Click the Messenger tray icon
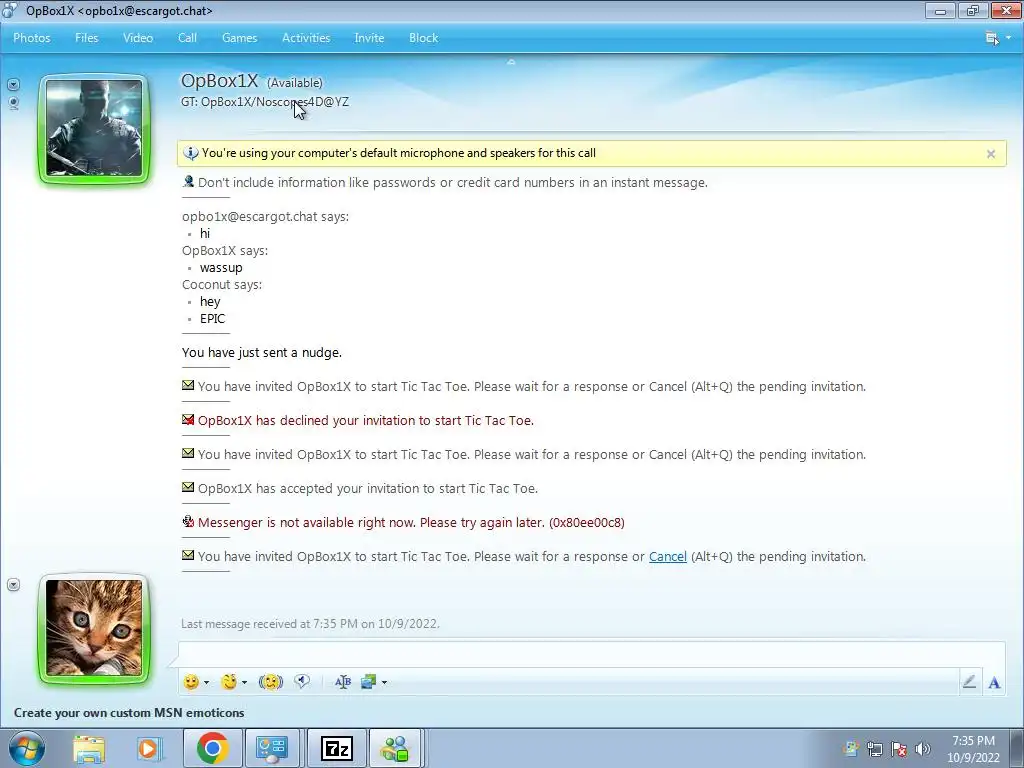1024x768 pixels. pos(850,748)
